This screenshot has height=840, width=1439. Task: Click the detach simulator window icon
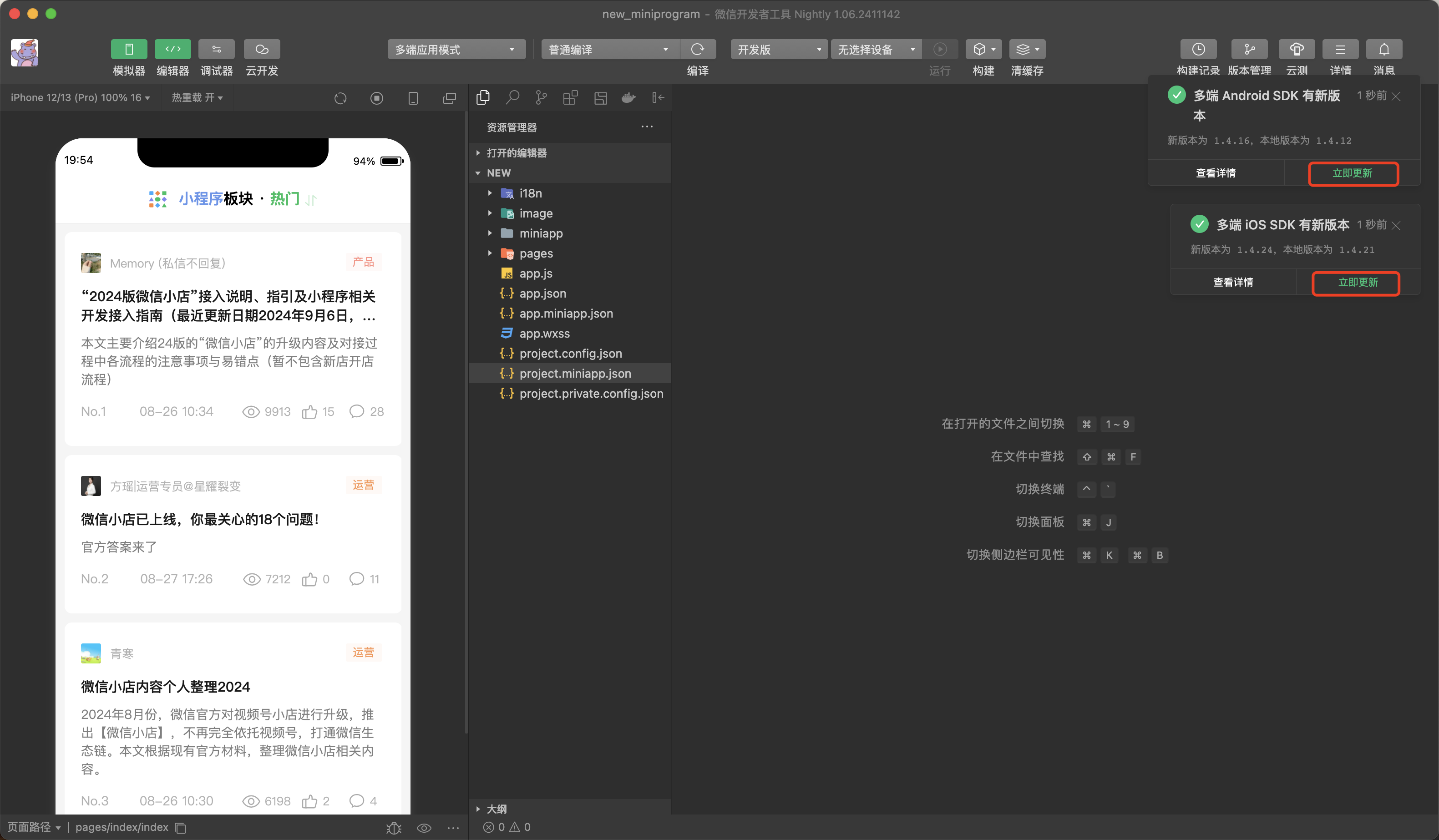tap(449, 98)
